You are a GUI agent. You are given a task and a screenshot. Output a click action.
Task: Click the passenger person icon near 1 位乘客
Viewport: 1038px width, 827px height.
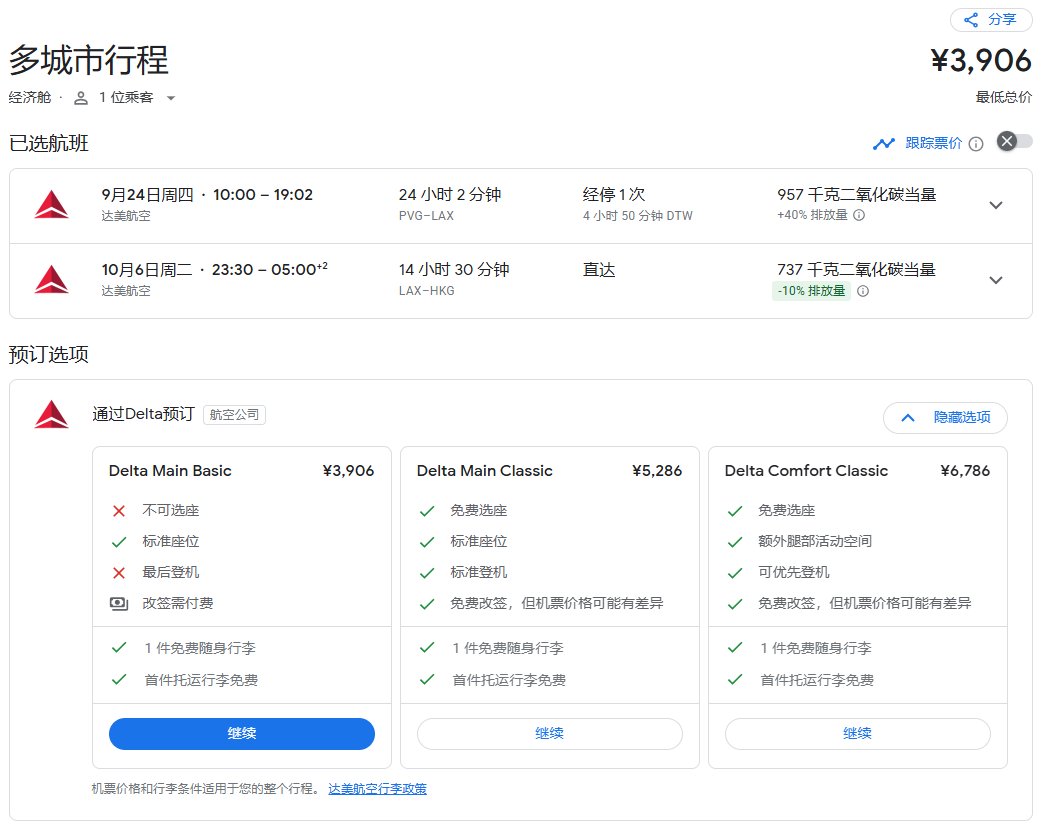[80, 97]
